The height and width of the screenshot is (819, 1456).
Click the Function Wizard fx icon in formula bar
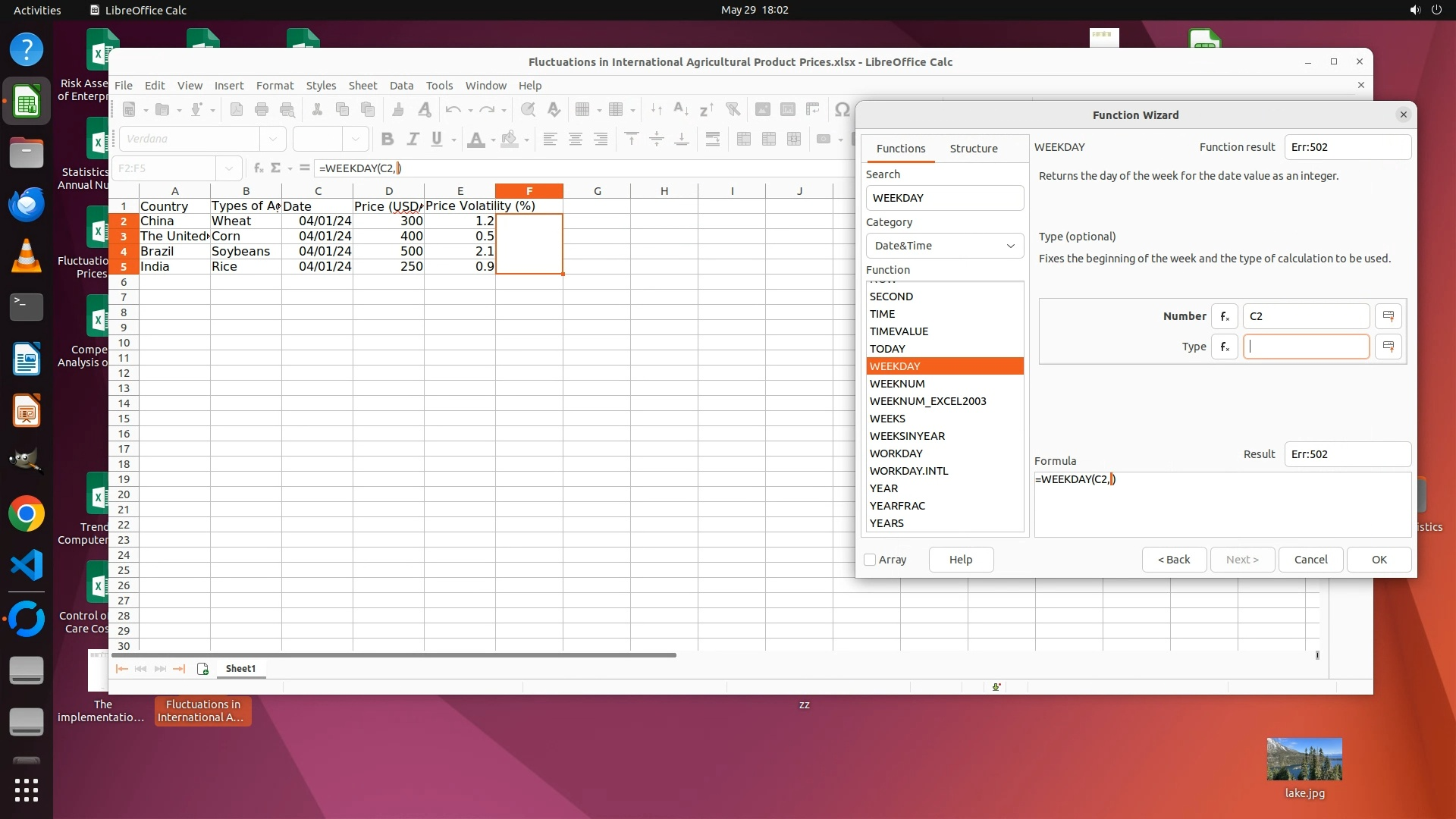pos(258,168)
